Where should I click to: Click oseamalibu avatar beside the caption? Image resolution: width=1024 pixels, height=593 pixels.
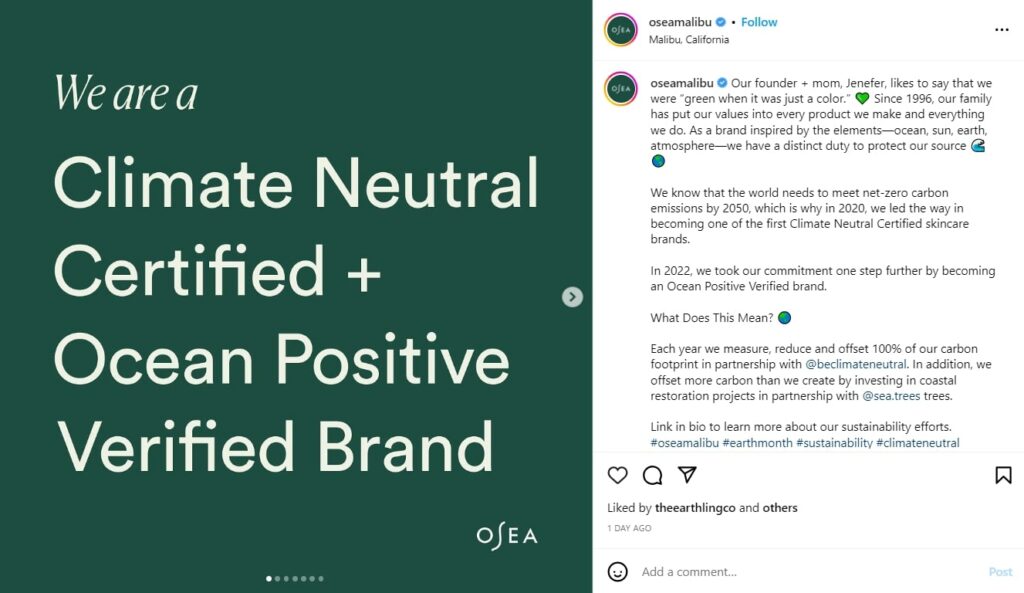(x=620, y=89)
